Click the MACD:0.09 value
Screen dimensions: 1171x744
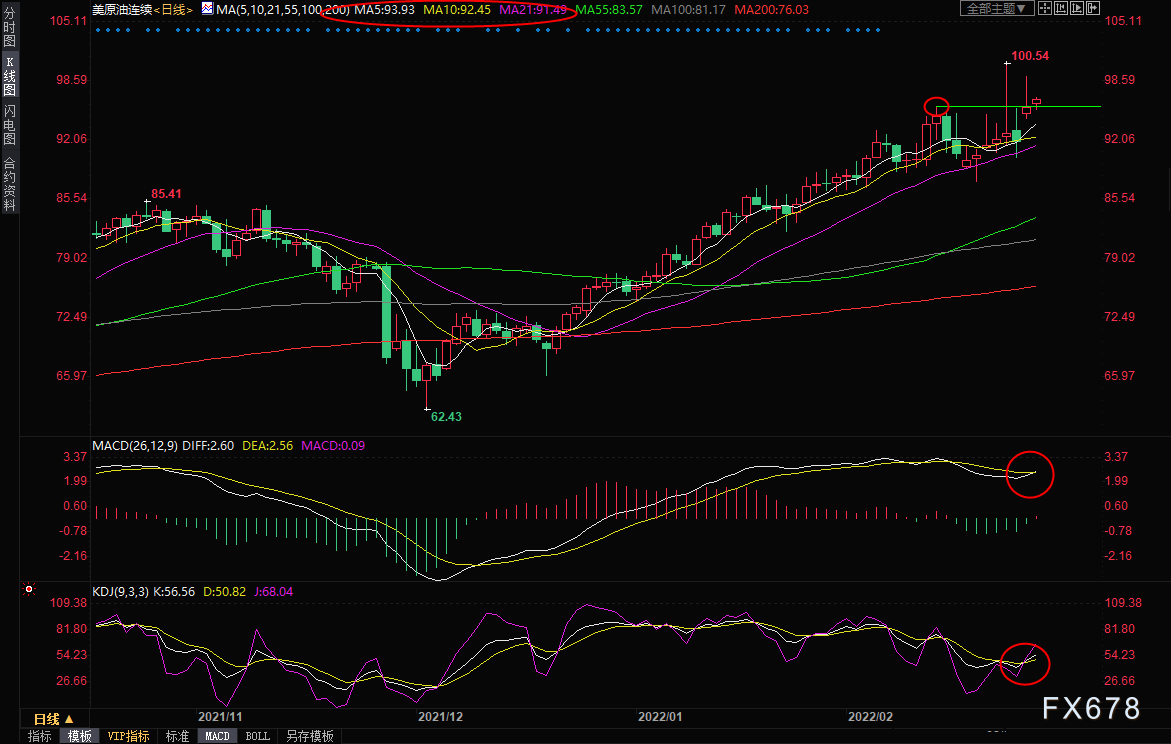pyautogui.click(x=333, y=446)
